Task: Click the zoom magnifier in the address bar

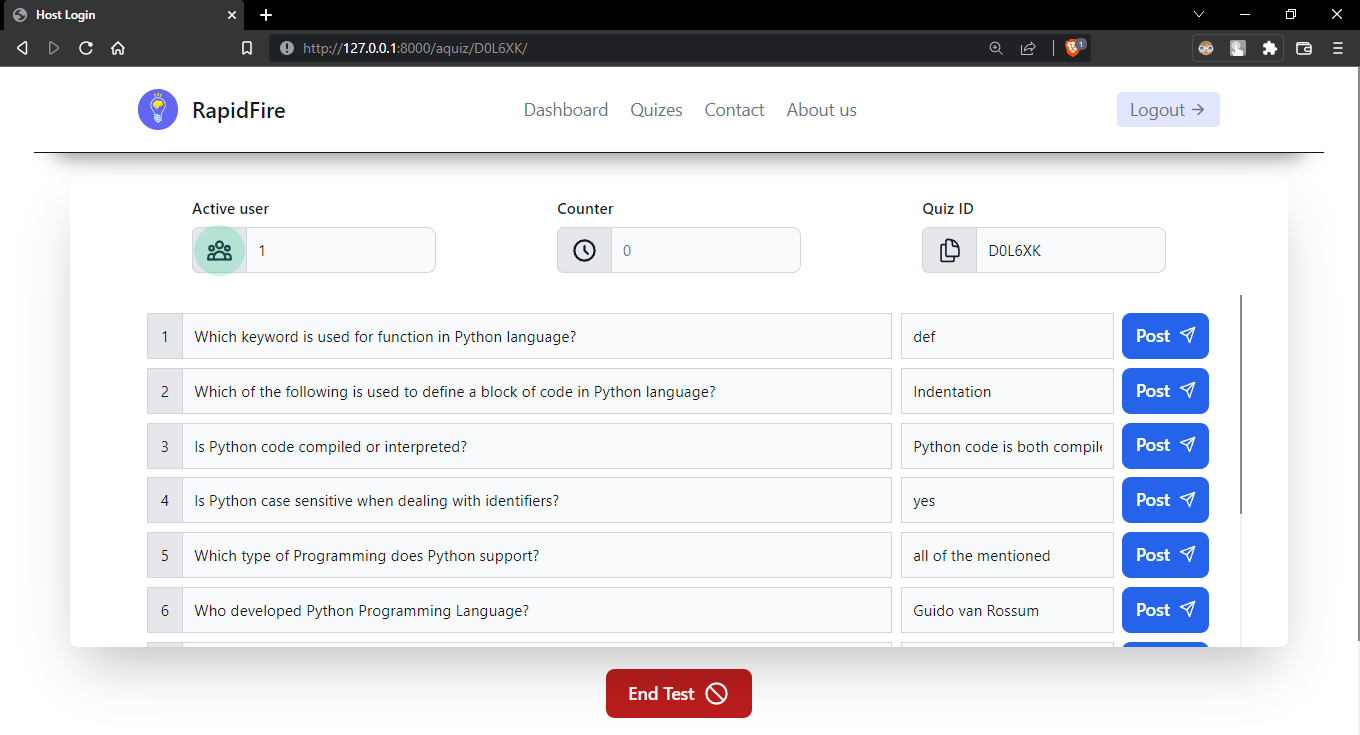Action: click(x=995, y=47)
